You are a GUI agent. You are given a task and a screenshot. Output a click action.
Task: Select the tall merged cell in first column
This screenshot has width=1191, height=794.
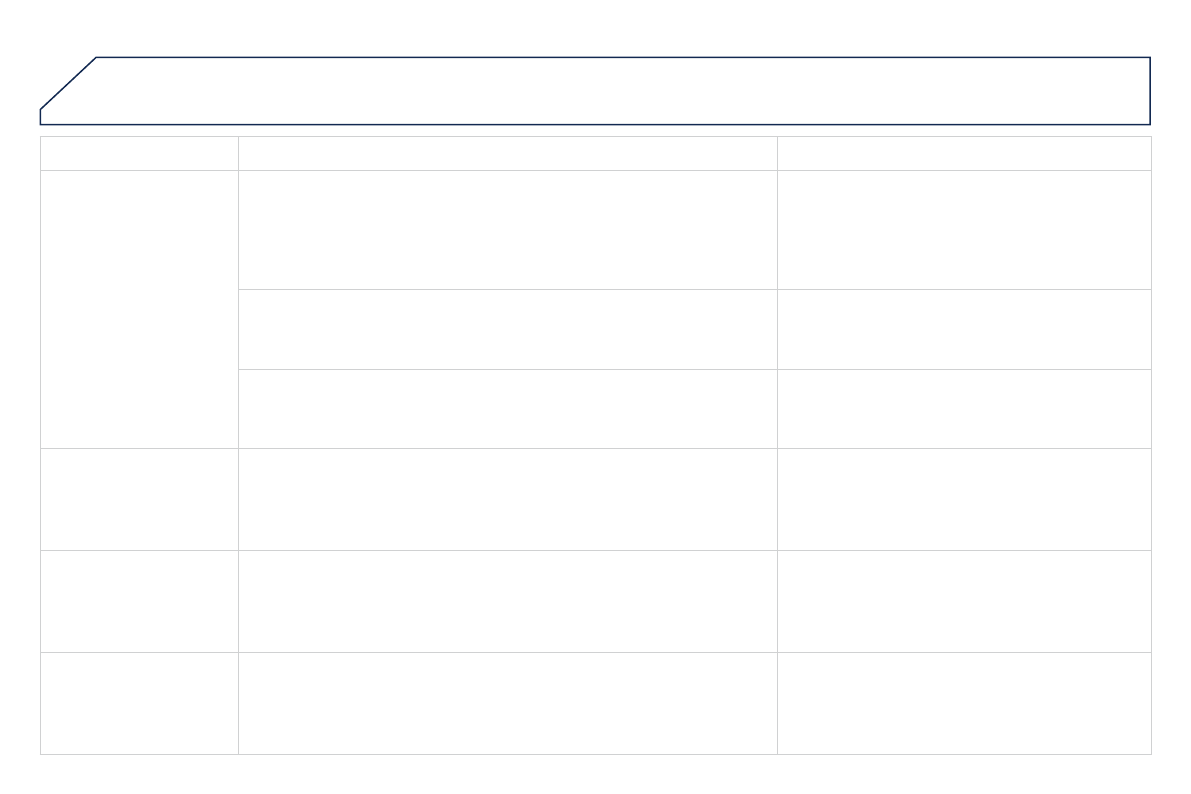click(139, 309)
